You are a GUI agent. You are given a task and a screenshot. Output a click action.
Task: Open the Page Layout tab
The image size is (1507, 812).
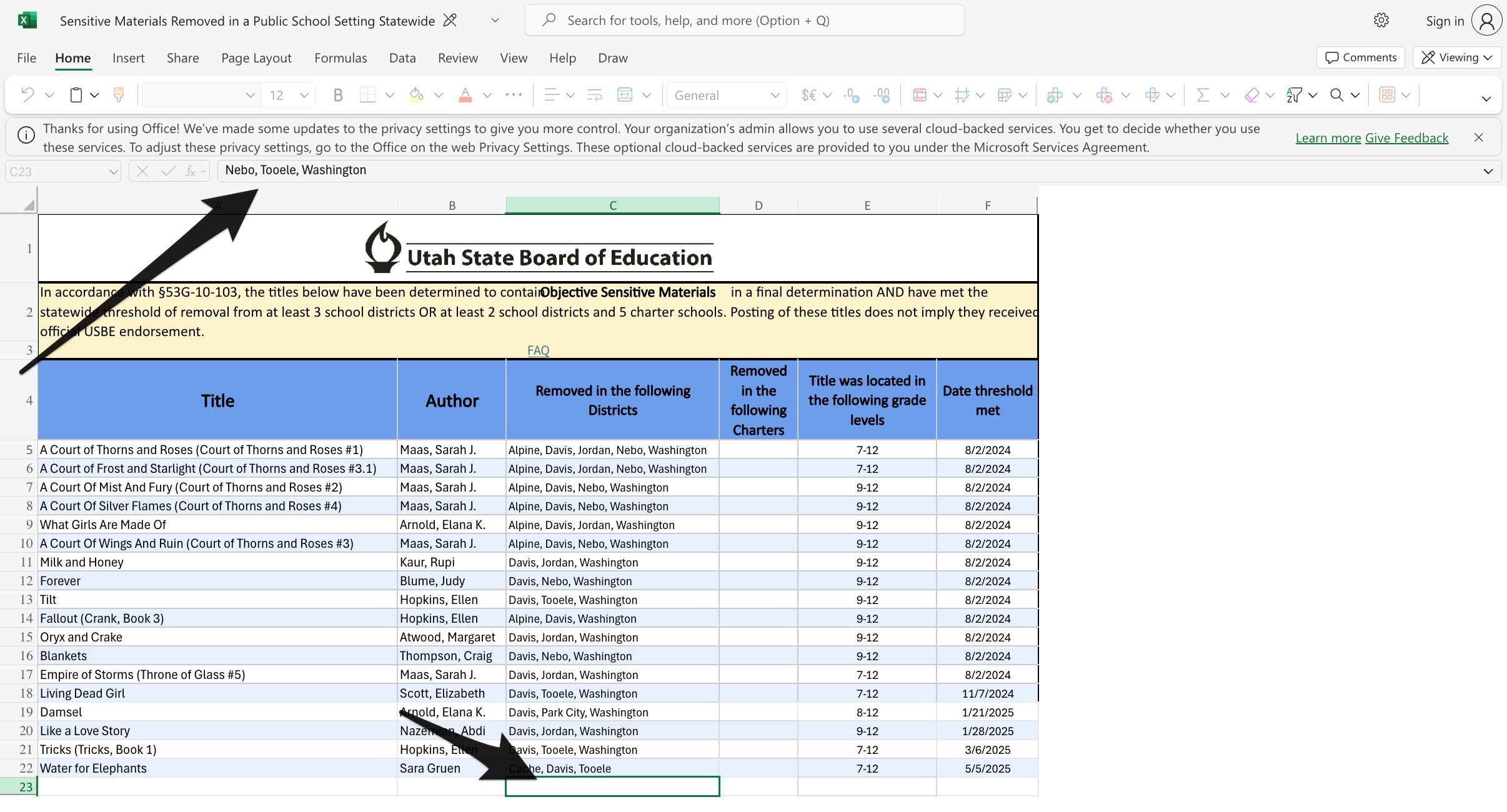[256, 58]
